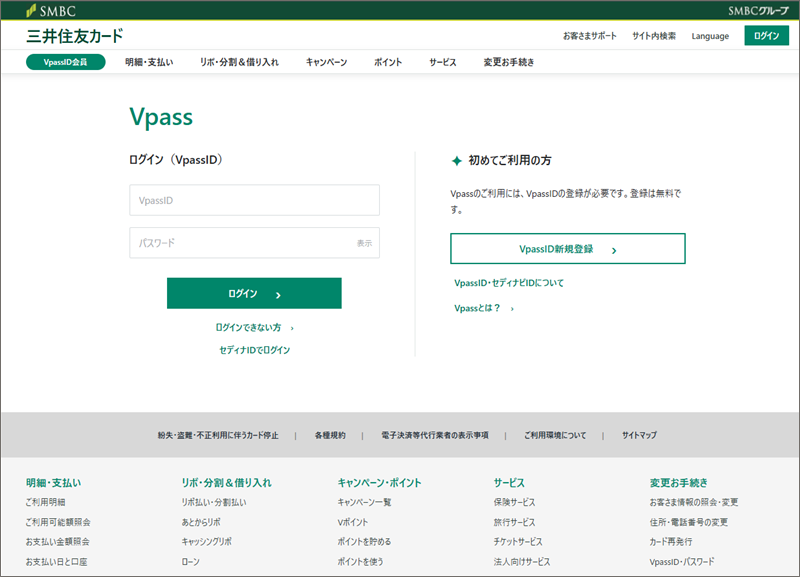Click the VpassID新規登録 button
Screen dimensions: 800x577
567,249
